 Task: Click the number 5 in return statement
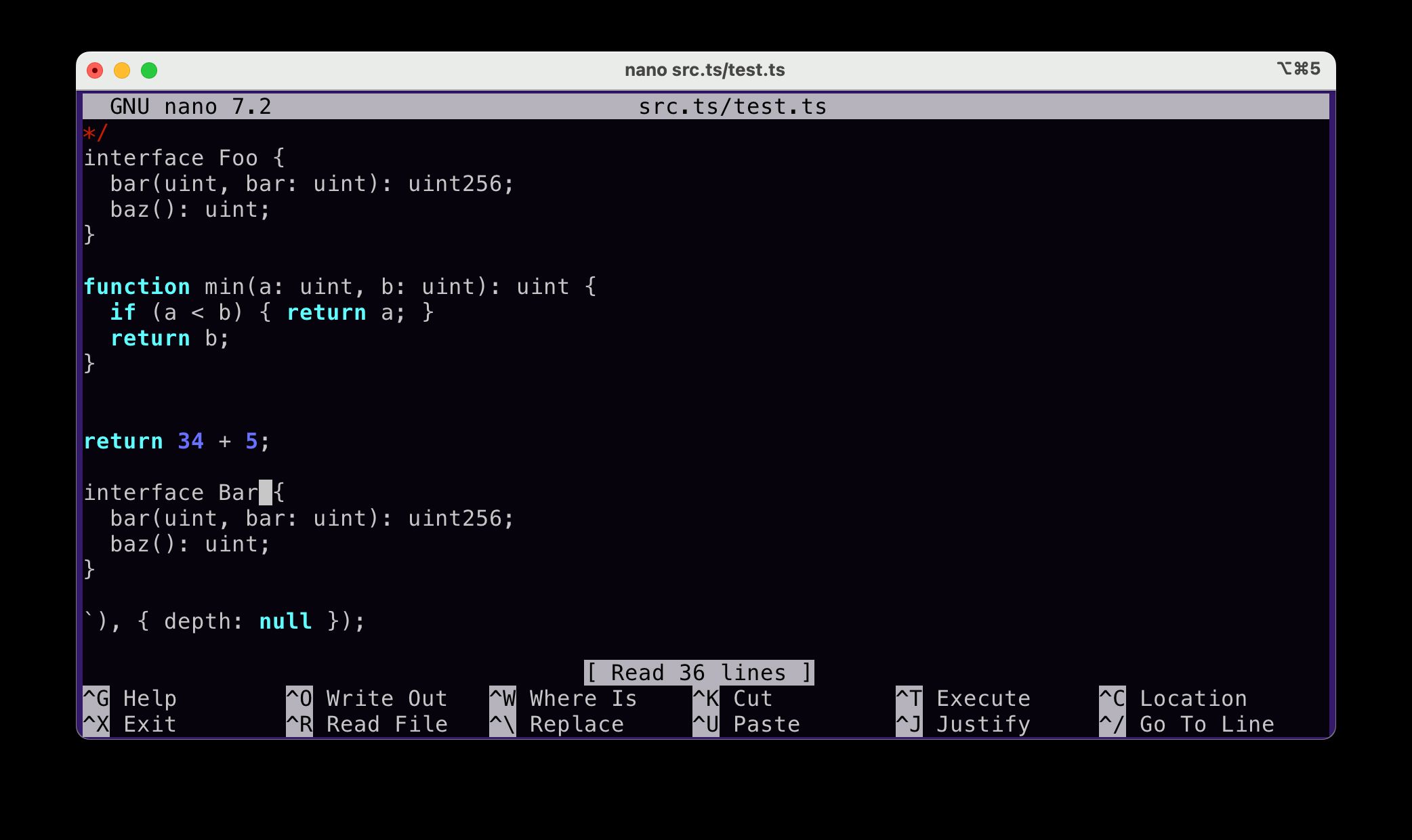[252, 441]
